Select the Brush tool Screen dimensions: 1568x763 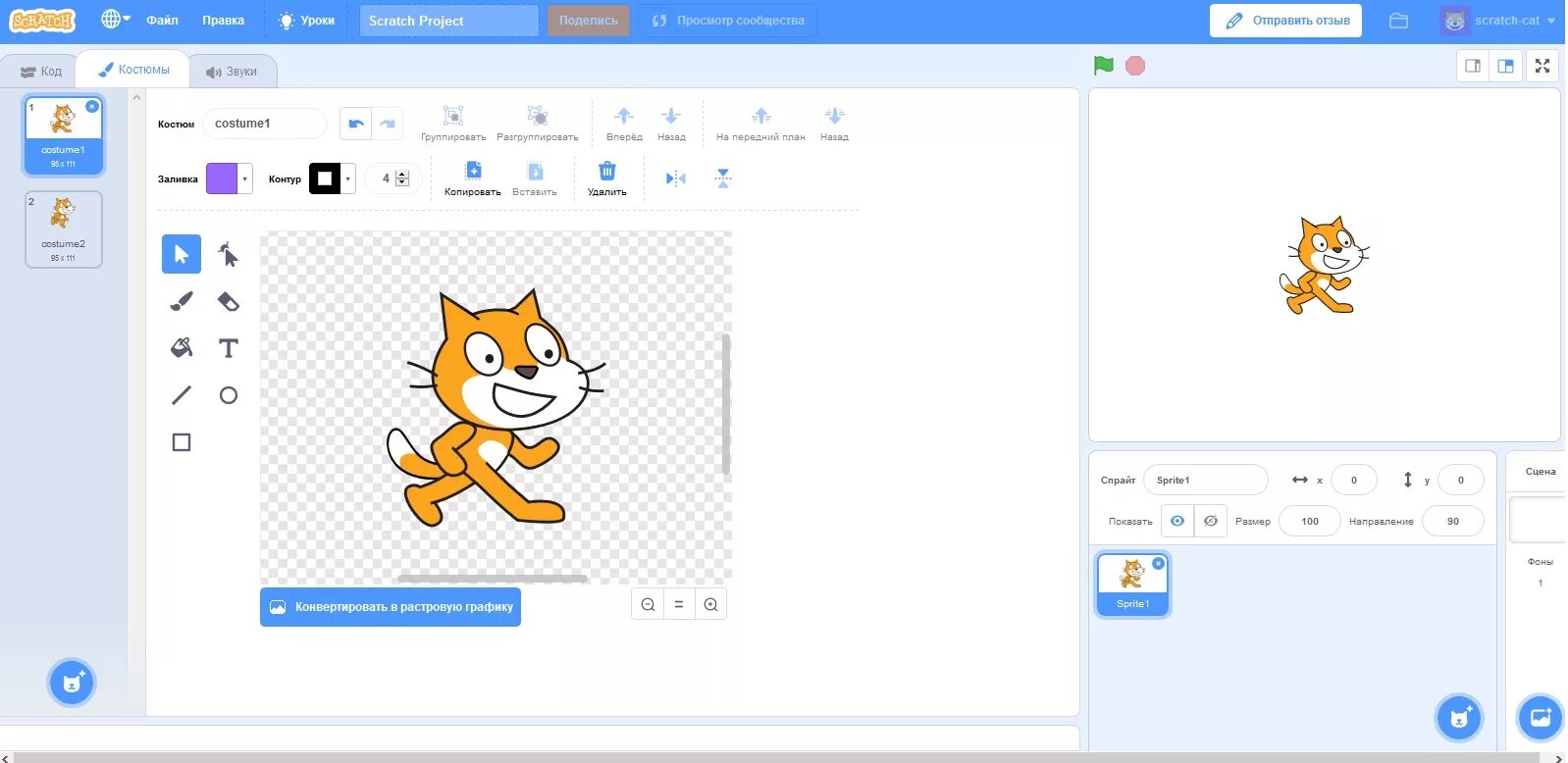(x=182, y=301)
